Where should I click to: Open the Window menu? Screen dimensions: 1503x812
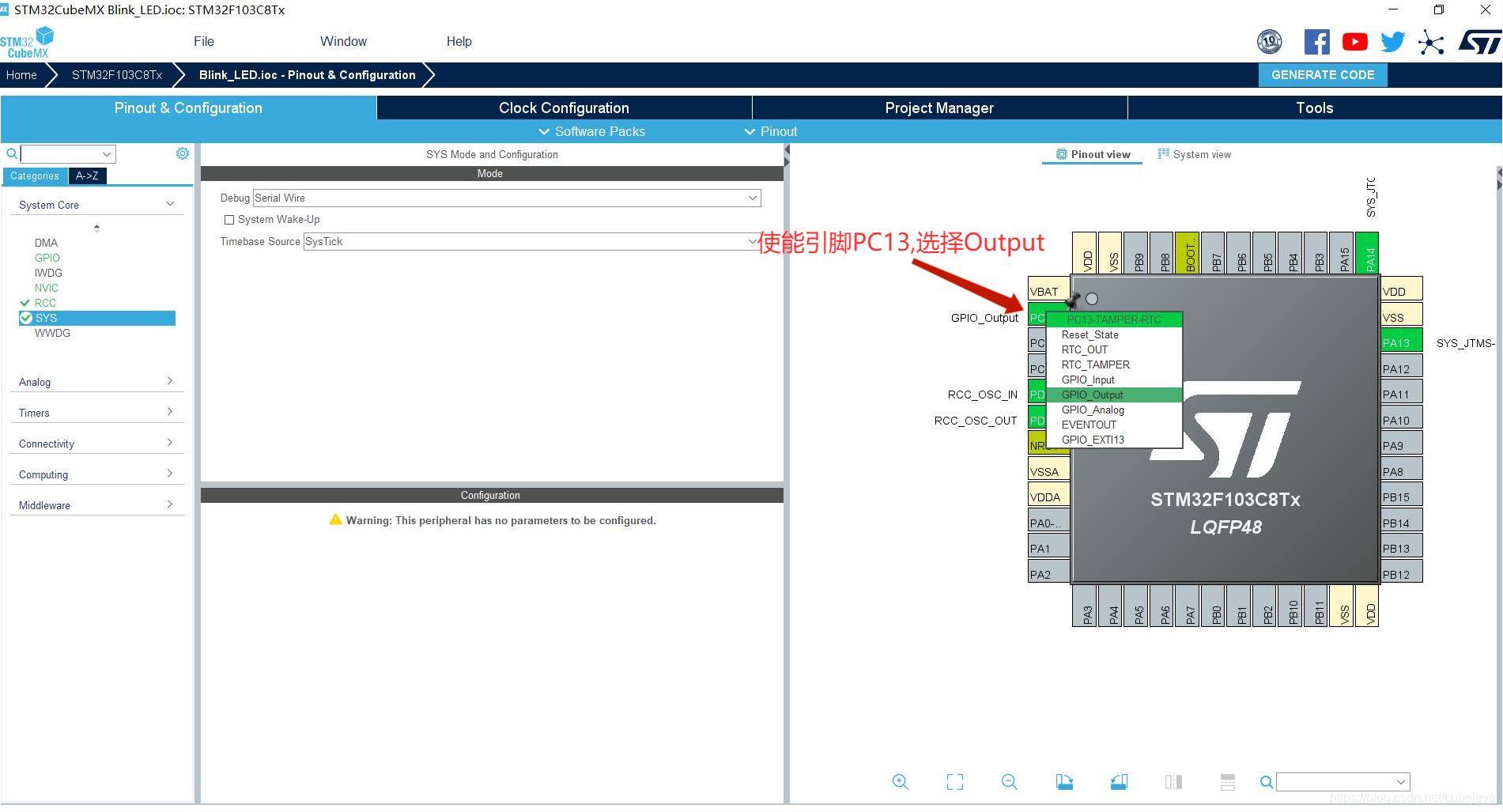pos(343,41)
